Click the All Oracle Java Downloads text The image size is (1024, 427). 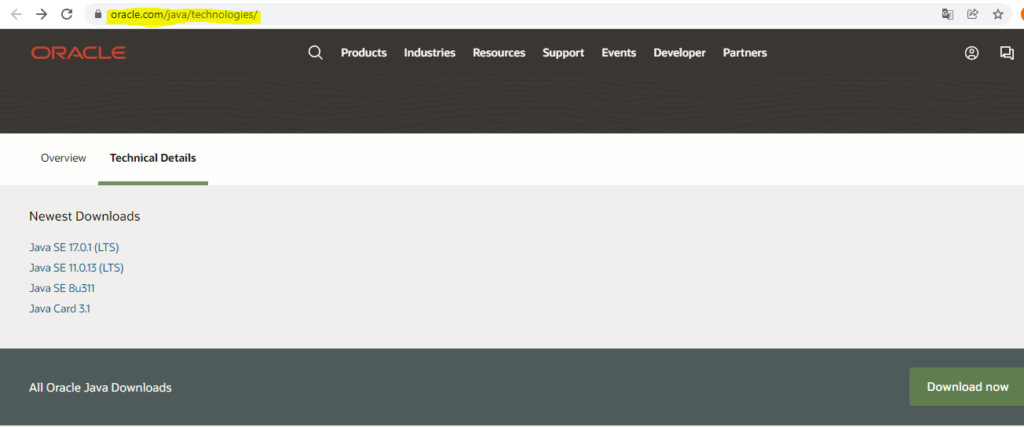(101, 388)
